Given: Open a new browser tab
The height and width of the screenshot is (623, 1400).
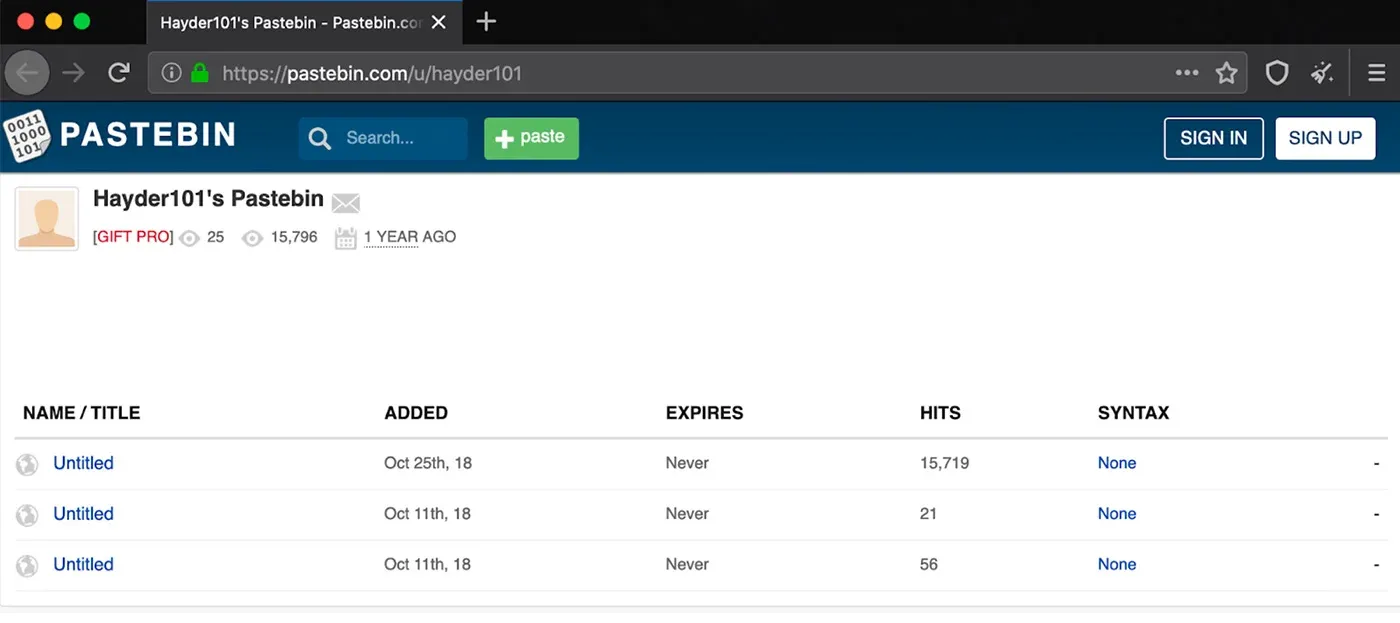Looking at the screenshot, I should tap(486, 21).
